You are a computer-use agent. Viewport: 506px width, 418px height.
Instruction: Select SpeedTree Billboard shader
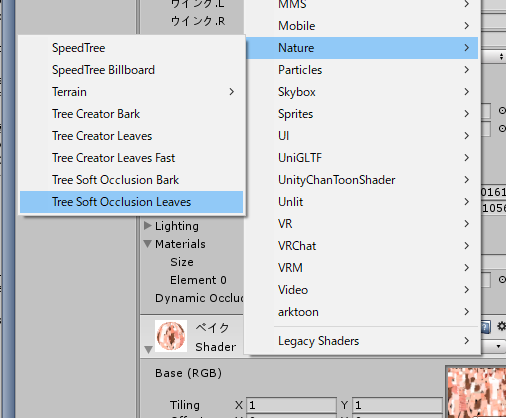[x=131, y=70]
